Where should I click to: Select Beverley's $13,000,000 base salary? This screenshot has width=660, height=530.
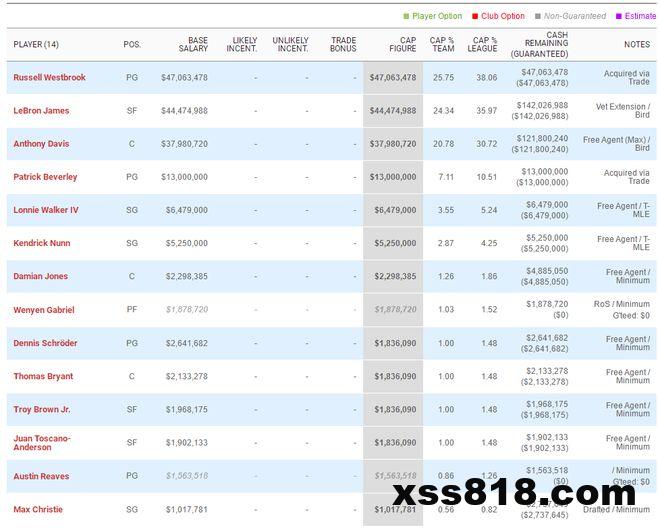[x=184, y=177]
